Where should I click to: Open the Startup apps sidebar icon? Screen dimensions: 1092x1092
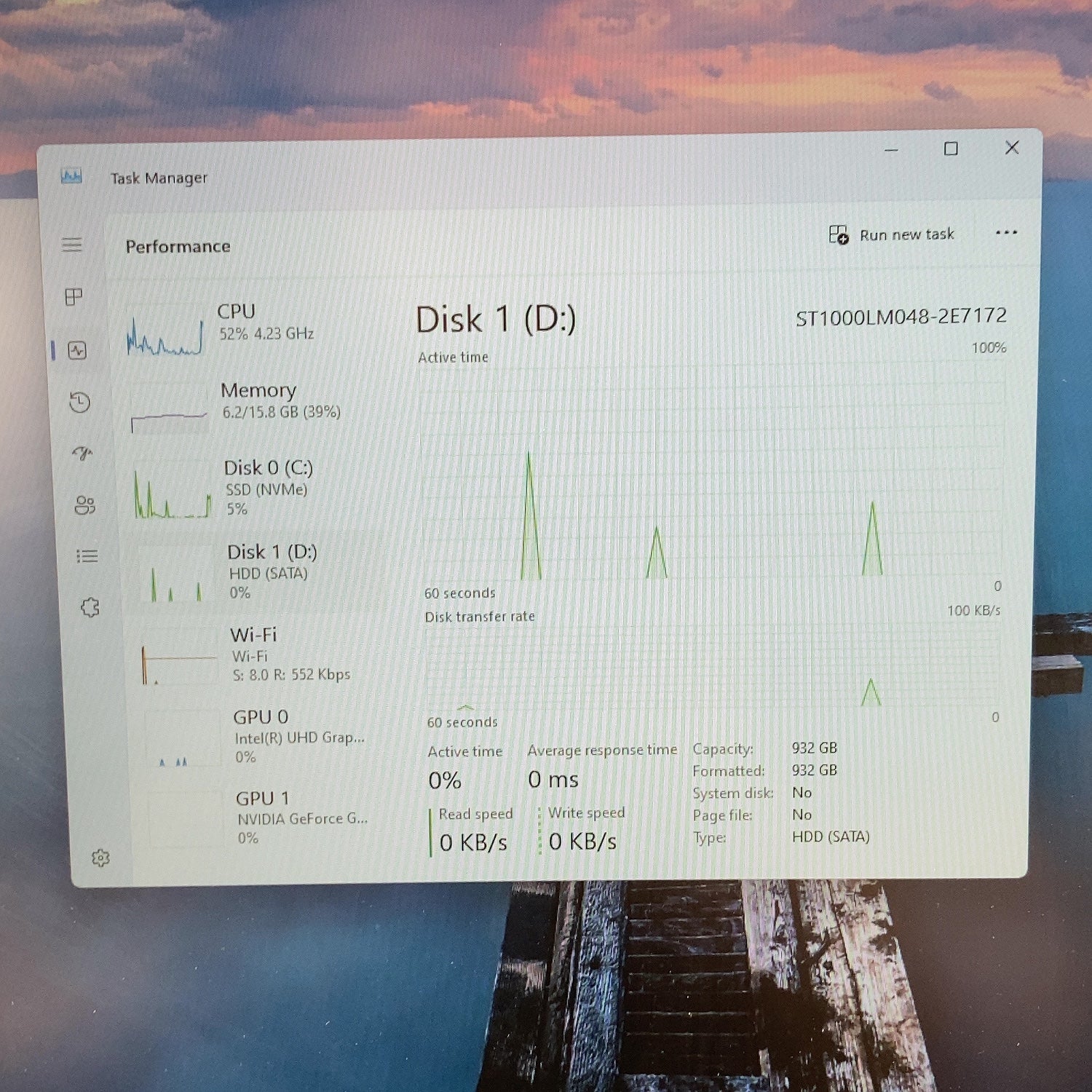(x=82, y=454)
